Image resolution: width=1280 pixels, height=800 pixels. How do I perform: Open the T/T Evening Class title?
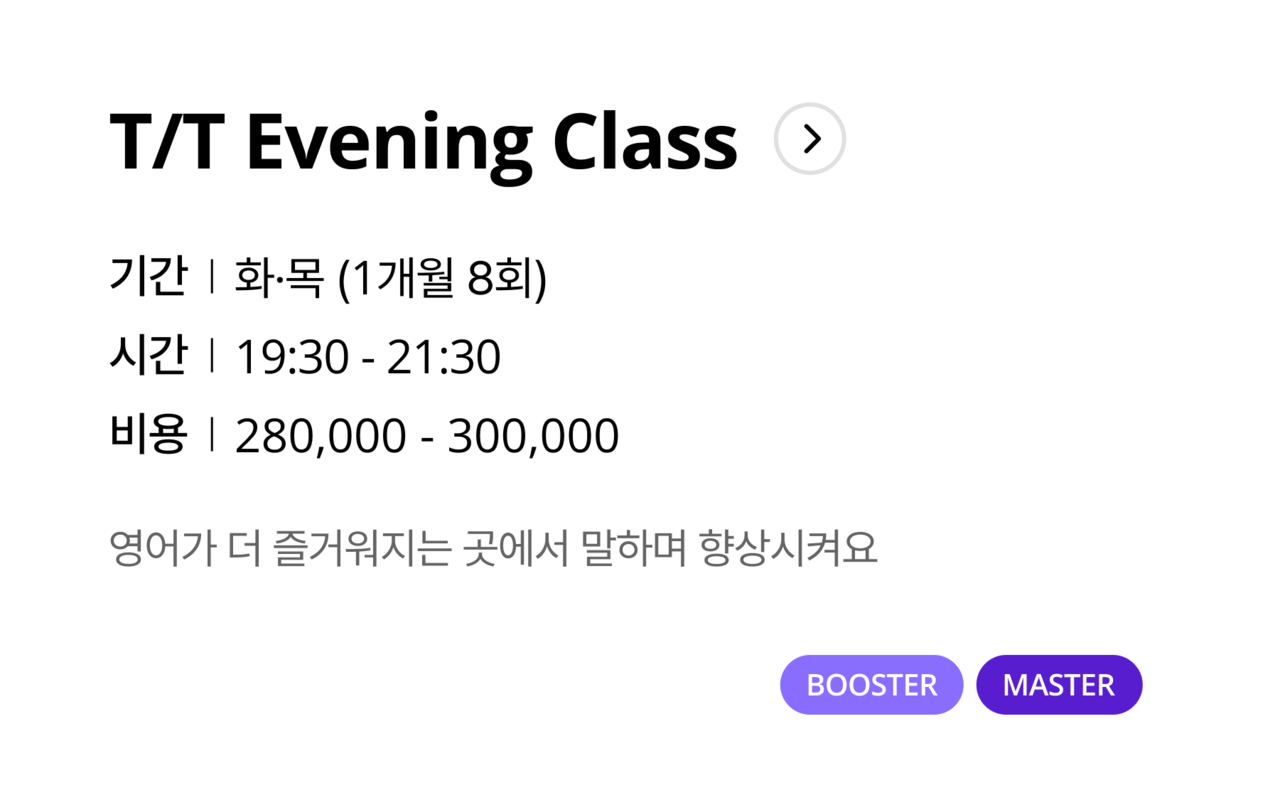pos(423,143)
